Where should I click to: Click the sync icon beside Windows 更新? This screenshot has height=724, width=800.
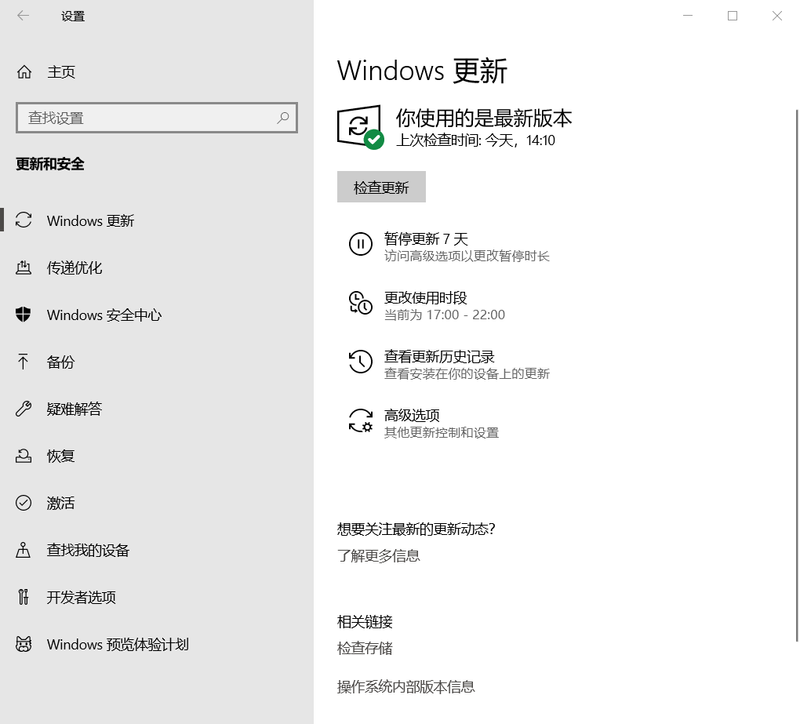click(23, 220)
